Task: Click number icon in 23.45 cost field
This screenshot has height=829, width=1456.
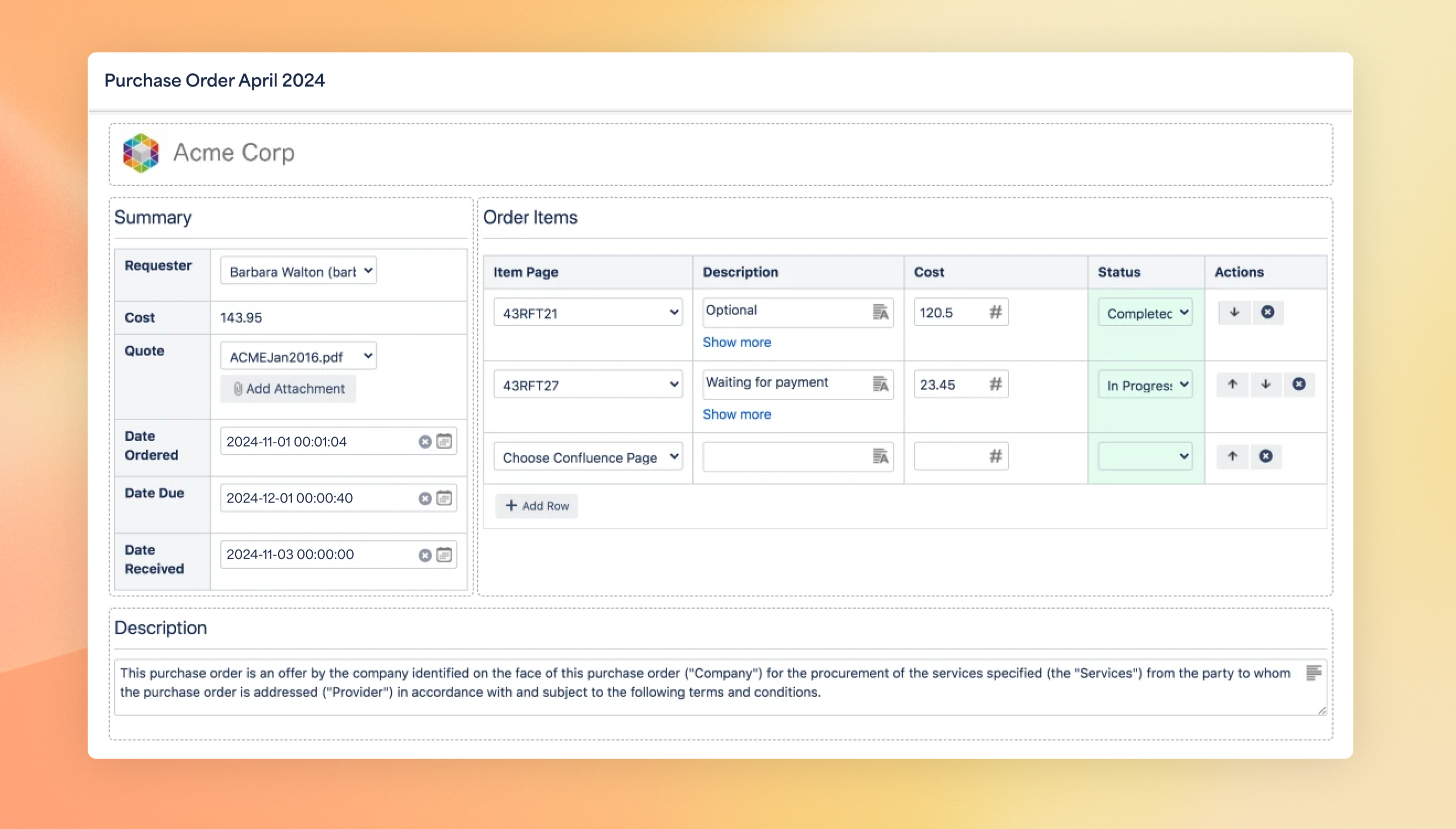Action: (995, 384)
